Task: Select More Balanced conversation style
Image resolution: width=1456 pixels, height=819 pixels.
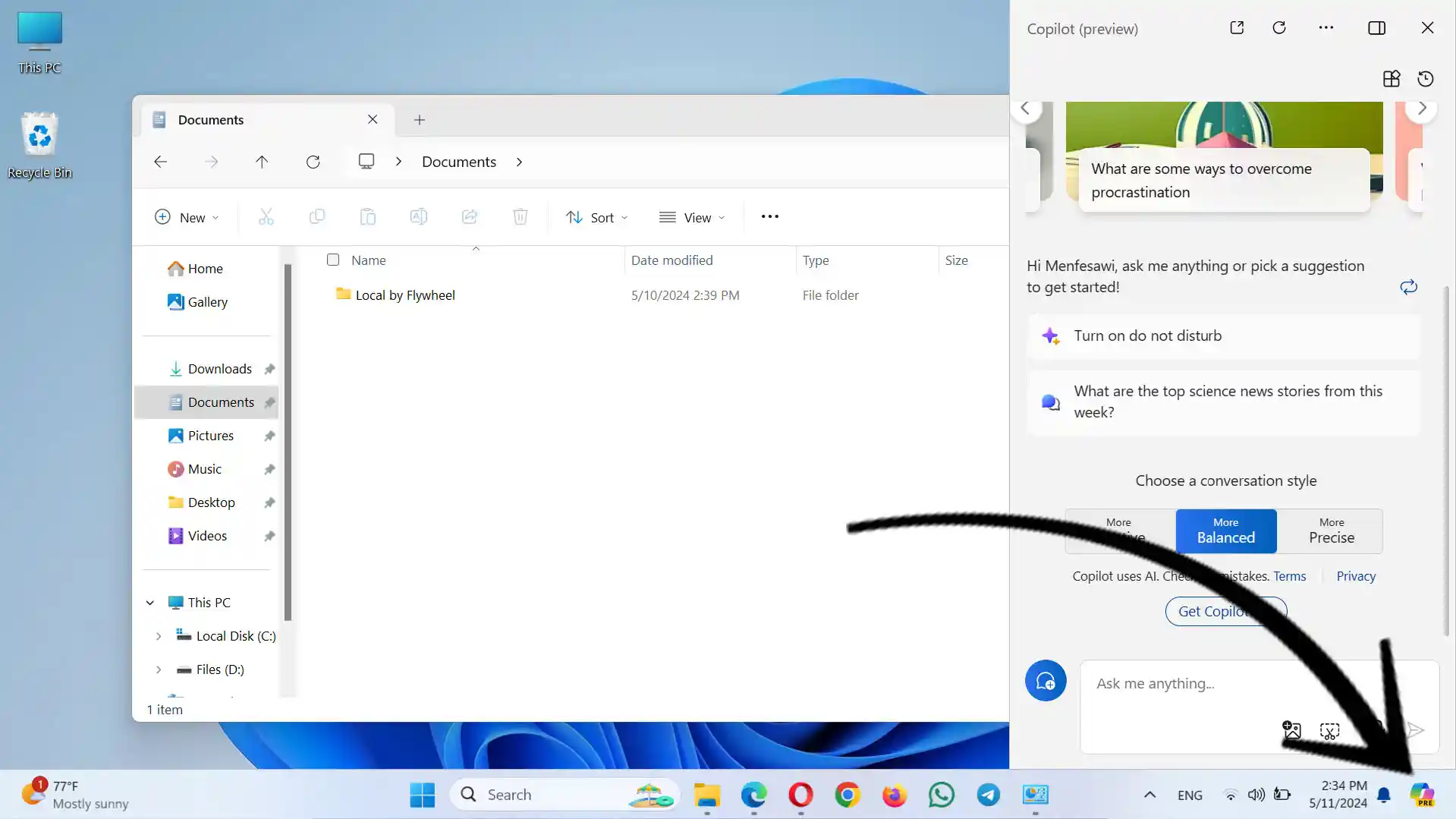Action: coord(1225,531)
